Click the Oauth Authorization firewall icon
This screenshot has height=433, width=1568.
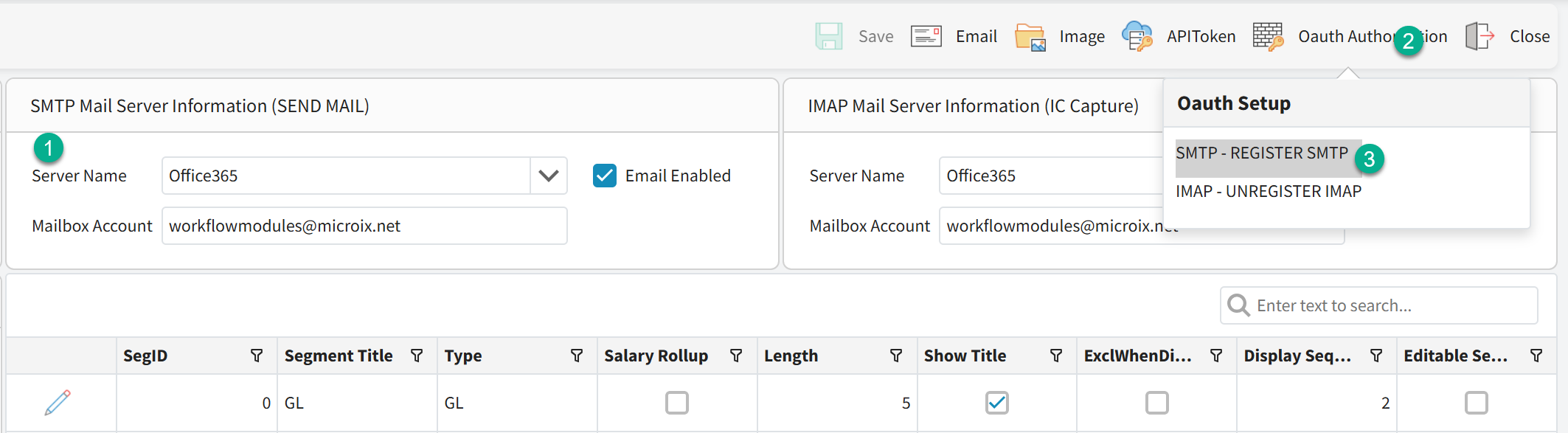pos(1268,36)
